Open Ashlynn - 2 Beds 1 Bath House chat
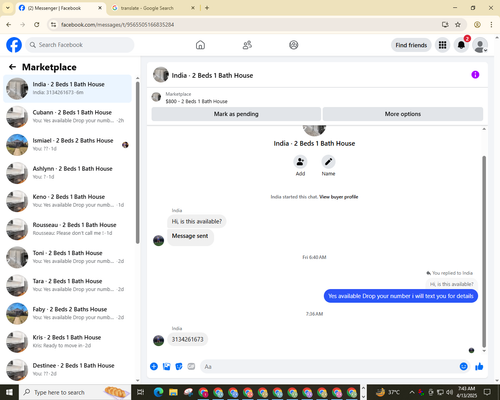This screenshot has height=400, width=500. (68, 173)
